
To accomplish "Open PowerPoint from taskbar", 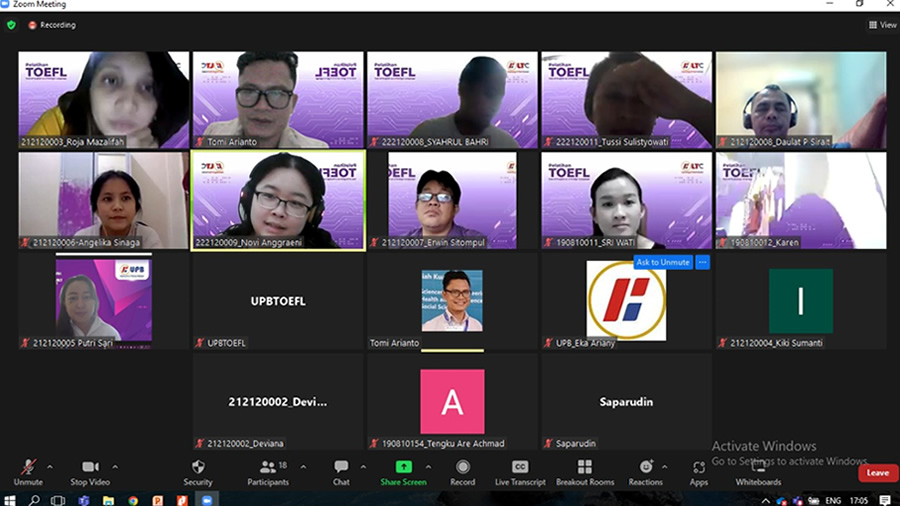I will click(158, 500).
